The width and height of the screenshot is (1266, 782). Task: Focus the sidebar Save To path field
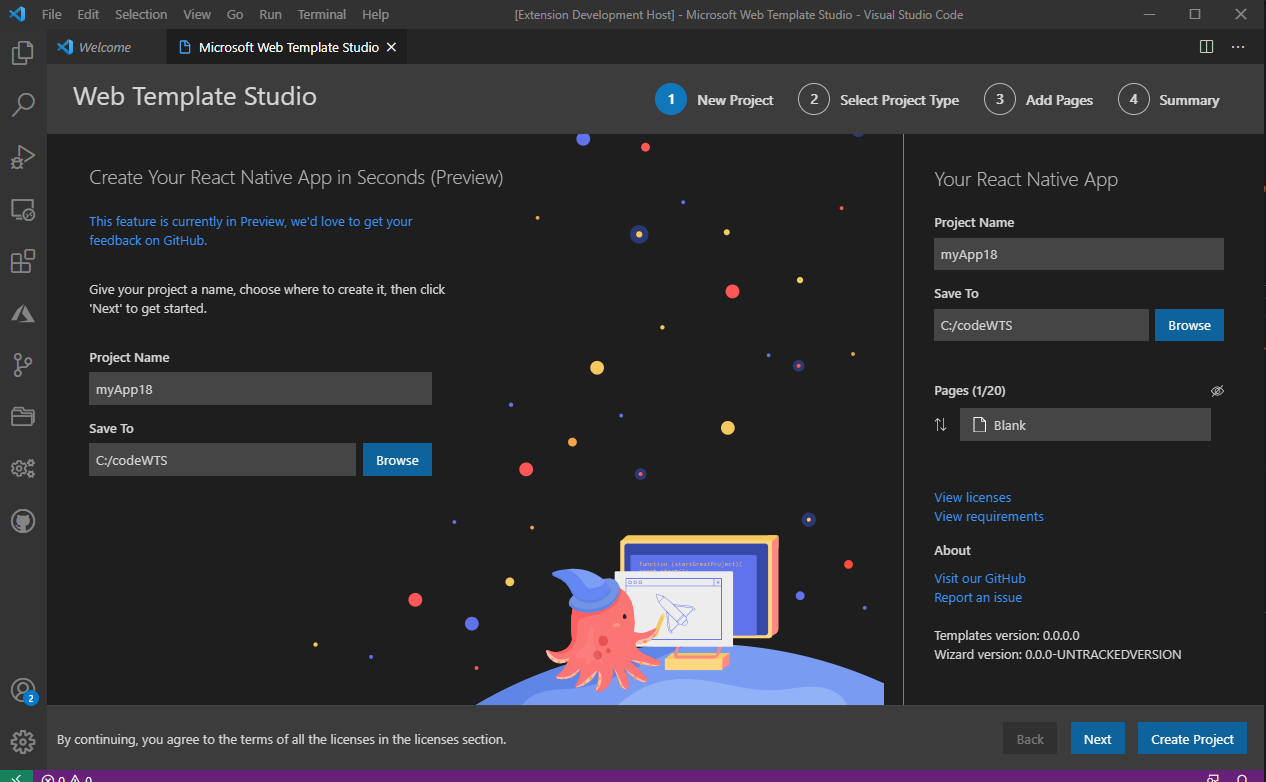click(x=1041, y=325)
